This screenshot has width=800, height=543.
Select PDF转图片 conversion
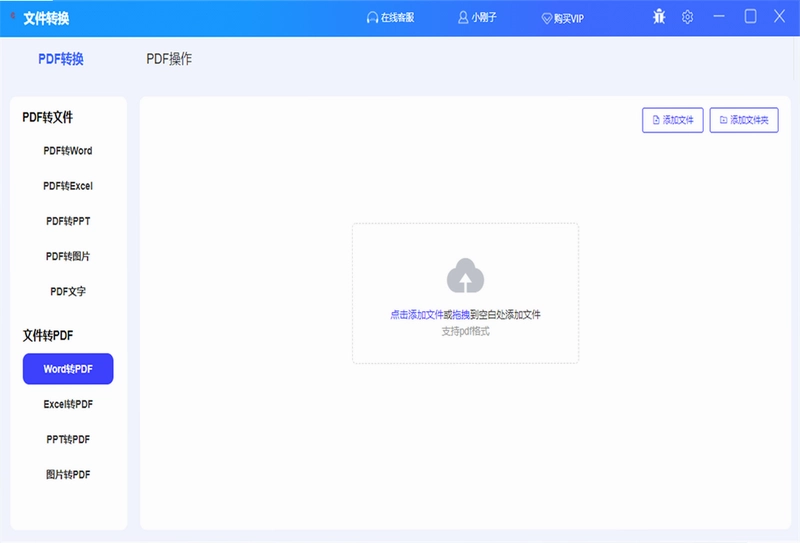pyautogui.click(x=68, y=256)
